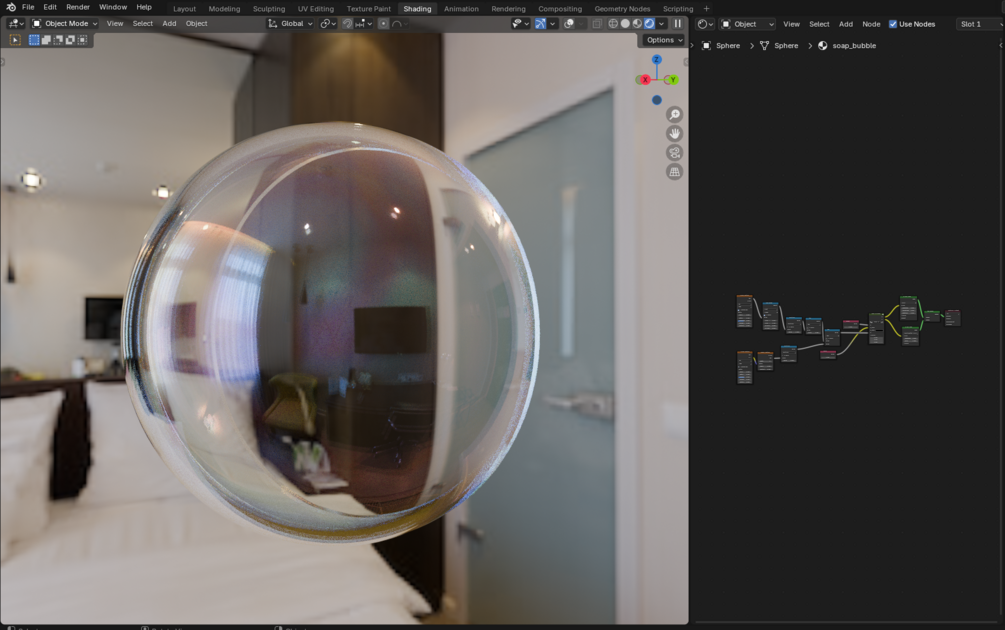Select wireframe viewport shading mode
Viewport: 1005px width, 630px height.
[613, 24]
